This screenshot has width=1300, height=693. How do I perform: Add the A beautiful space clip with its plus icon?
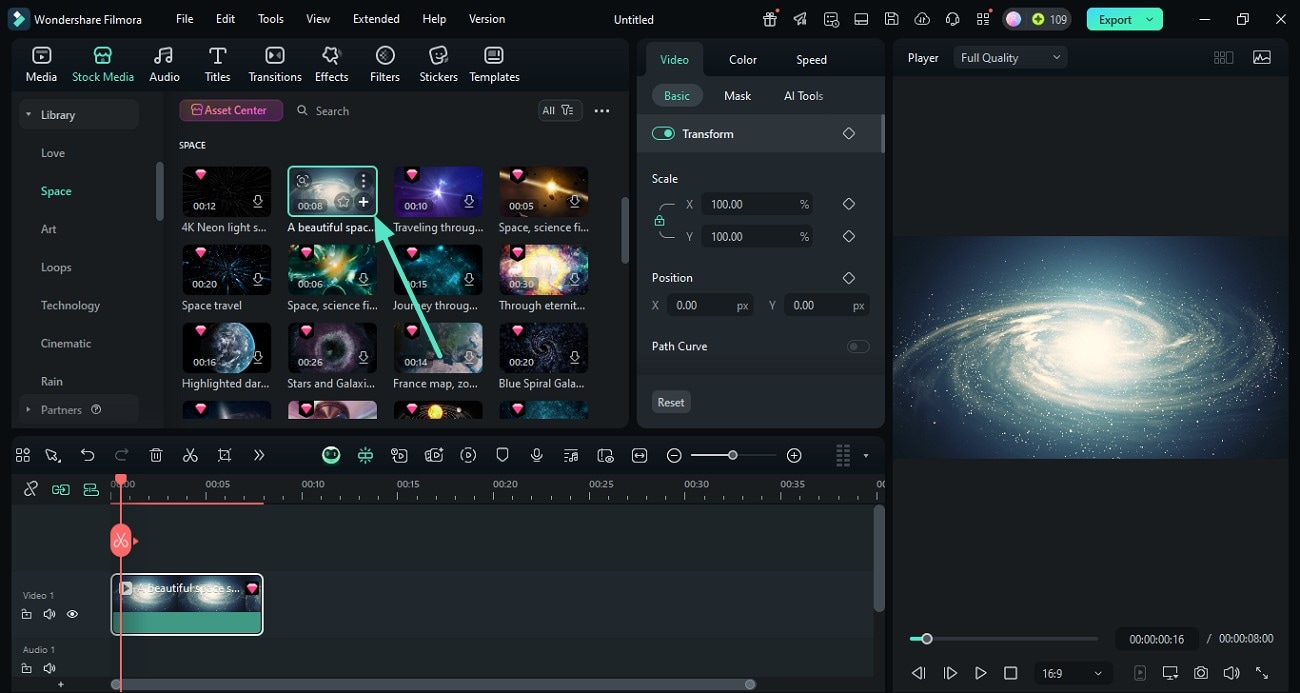click(363, 202)
